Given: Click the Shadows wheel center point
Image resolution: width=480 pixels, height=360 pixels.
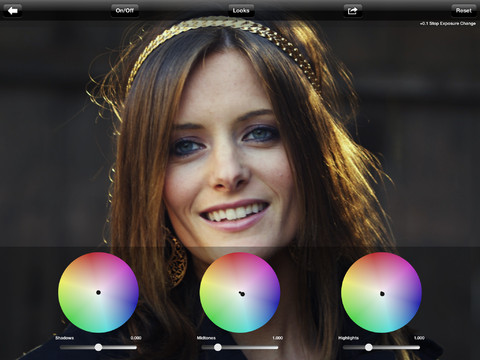Looking at the screenshot, I should coord(98,292).
